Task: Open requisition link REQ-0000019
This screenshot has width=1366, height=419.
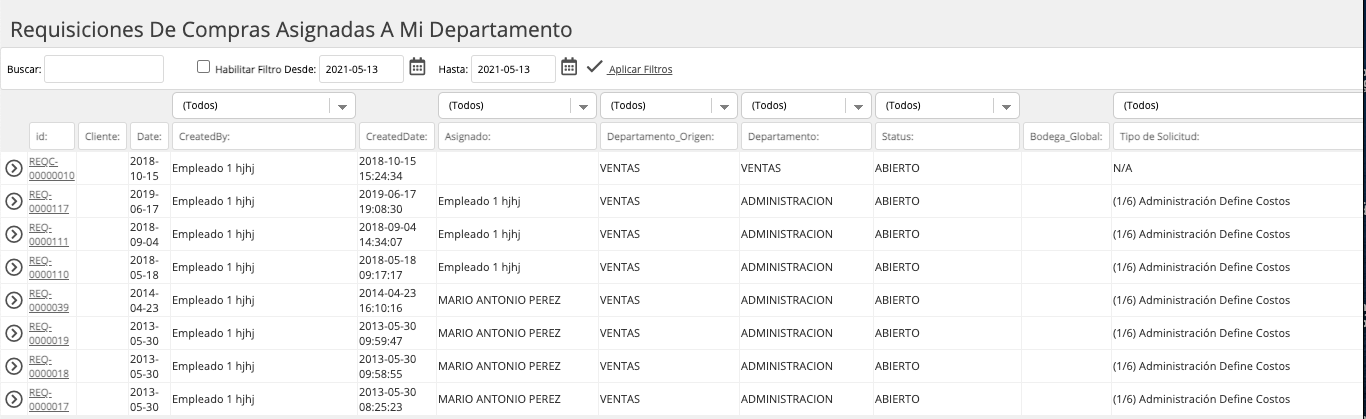Action: [x=49, y=333]
